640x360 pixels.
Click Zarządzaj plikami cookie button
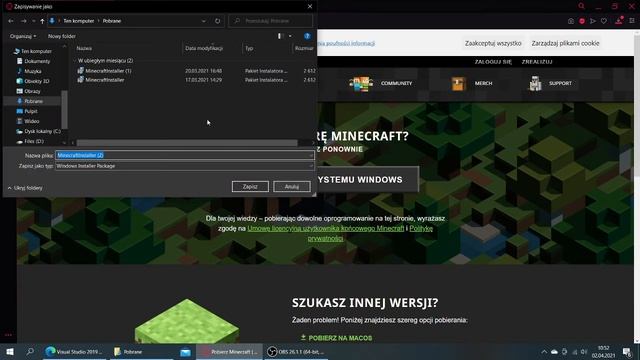(x=565, y=43)
